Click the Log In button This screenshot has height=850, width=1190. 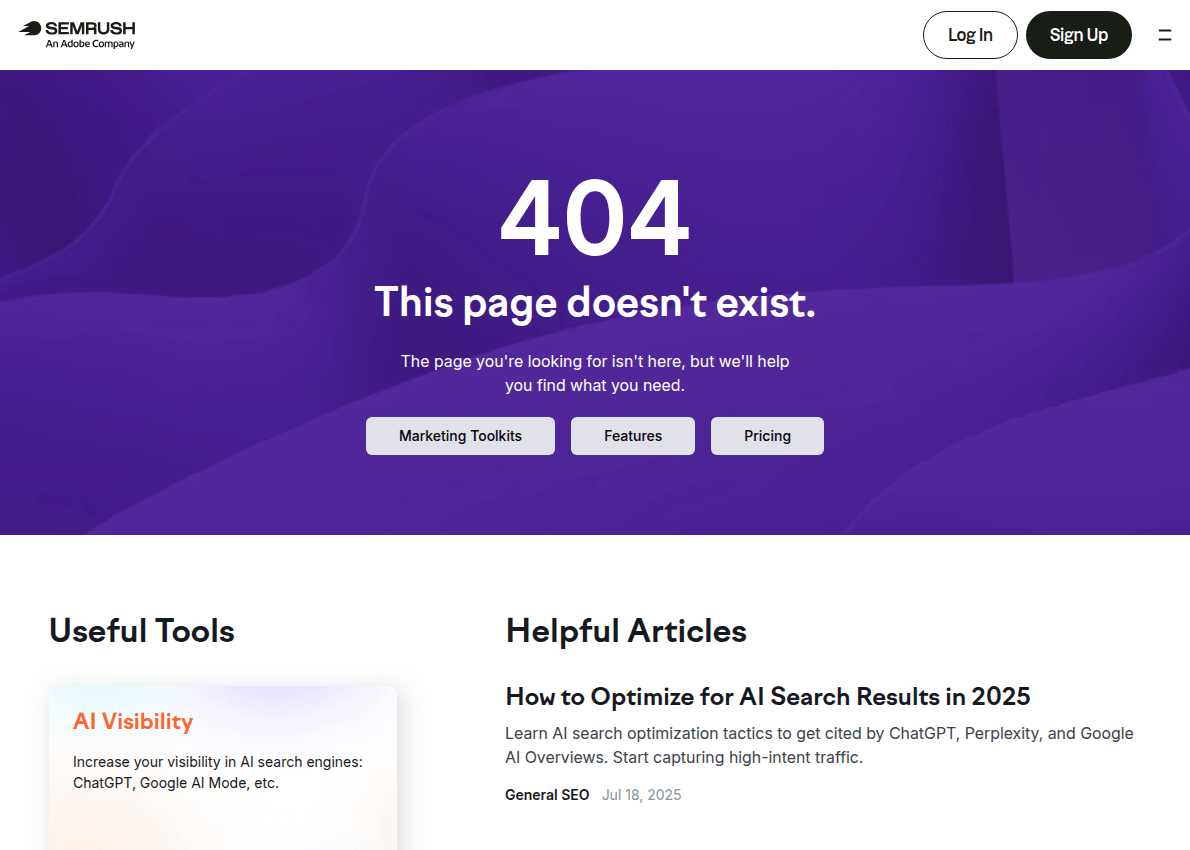[970, 35]
